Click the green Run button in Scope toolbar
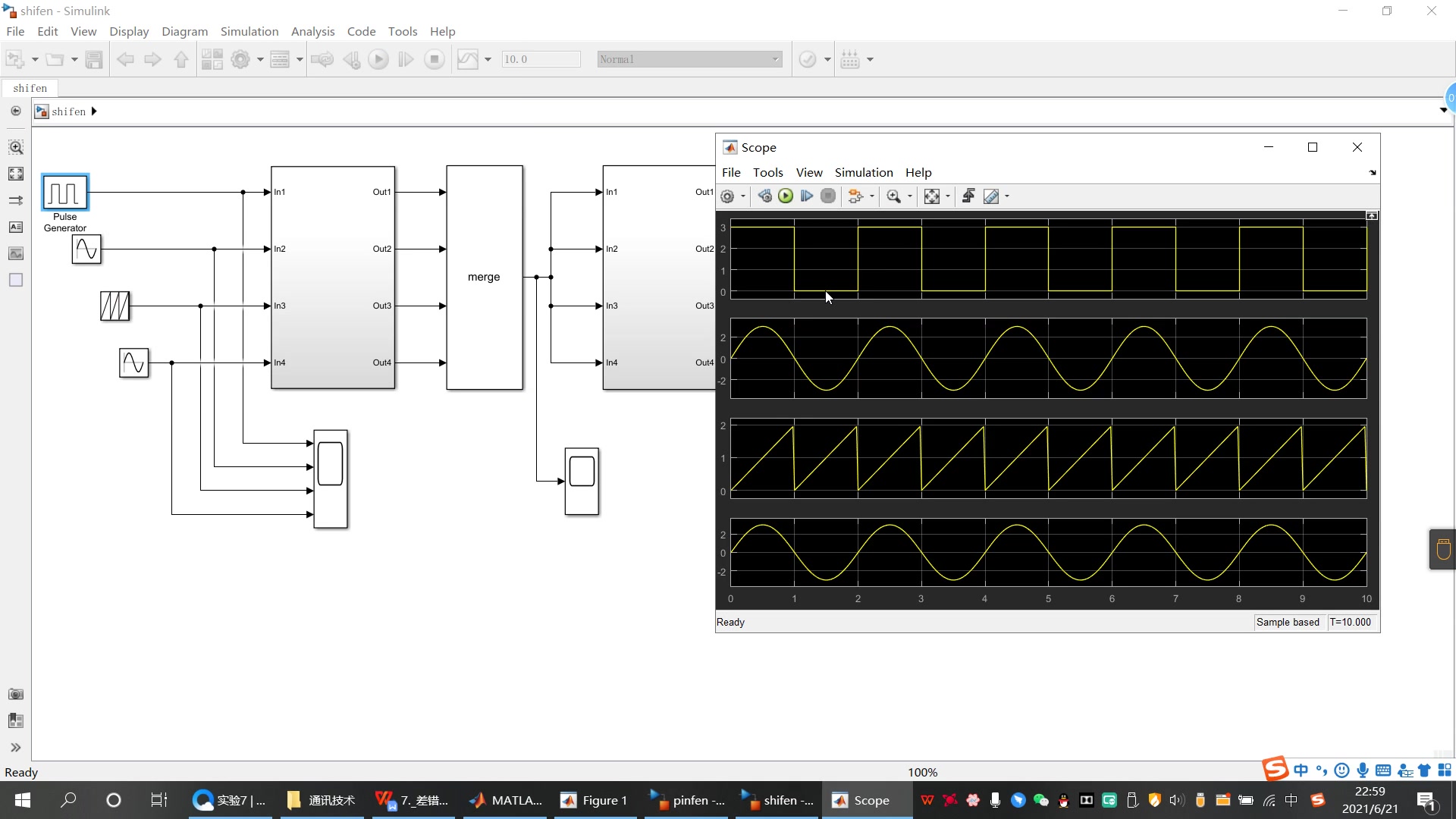Image resolution: width=1456 pixels, height=819 pixels. [786, 196]
